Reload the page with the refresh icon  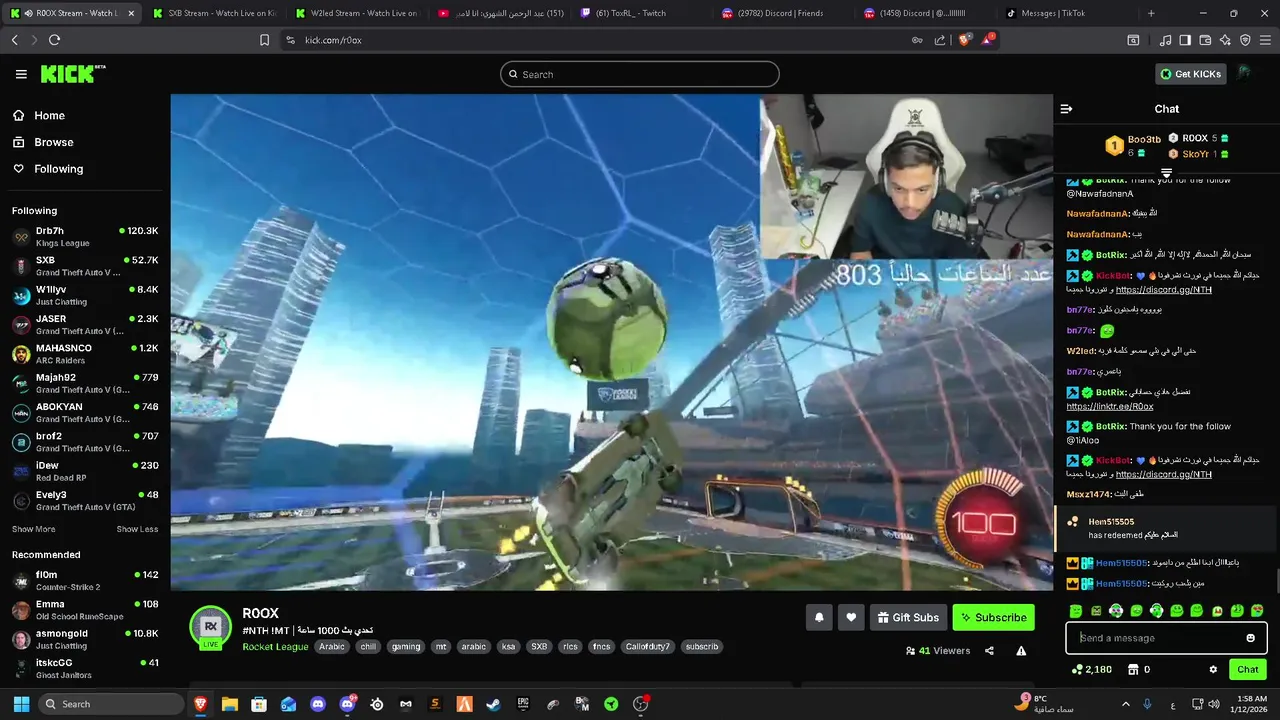pyautogui.click(x=54, y=40)
